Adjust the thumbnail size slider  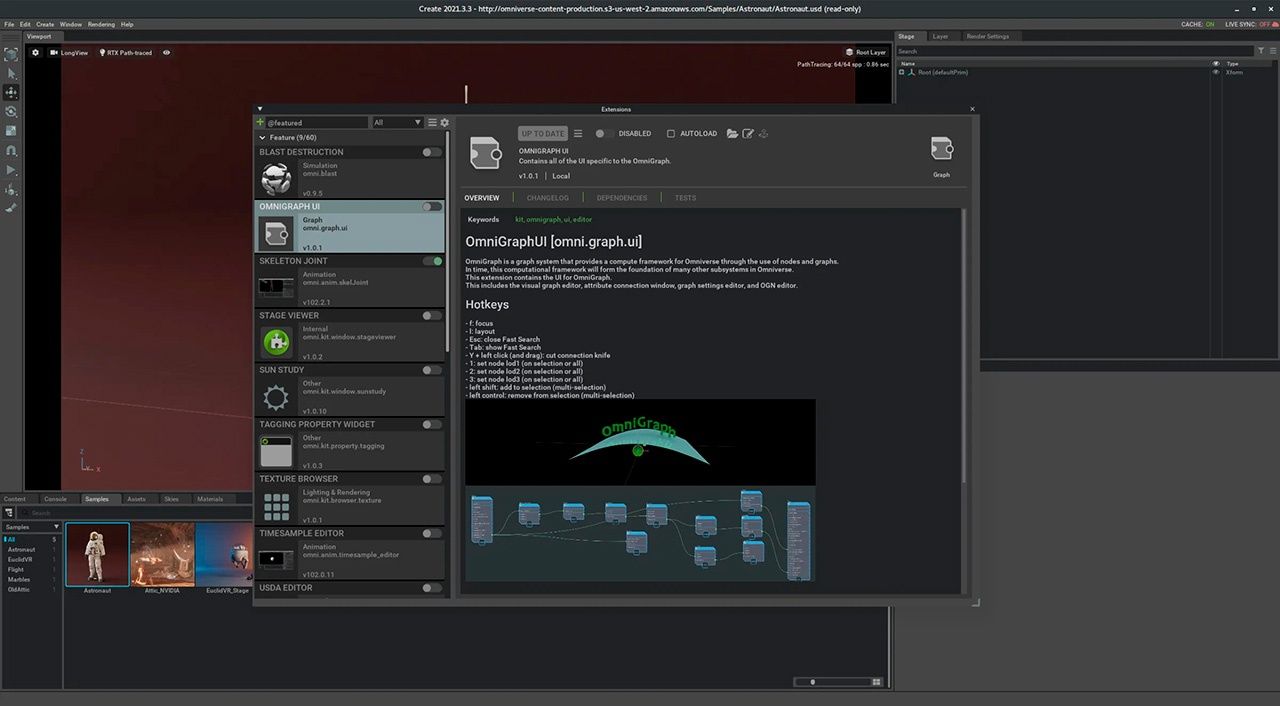pyautogui.click(x=812, y=682)
